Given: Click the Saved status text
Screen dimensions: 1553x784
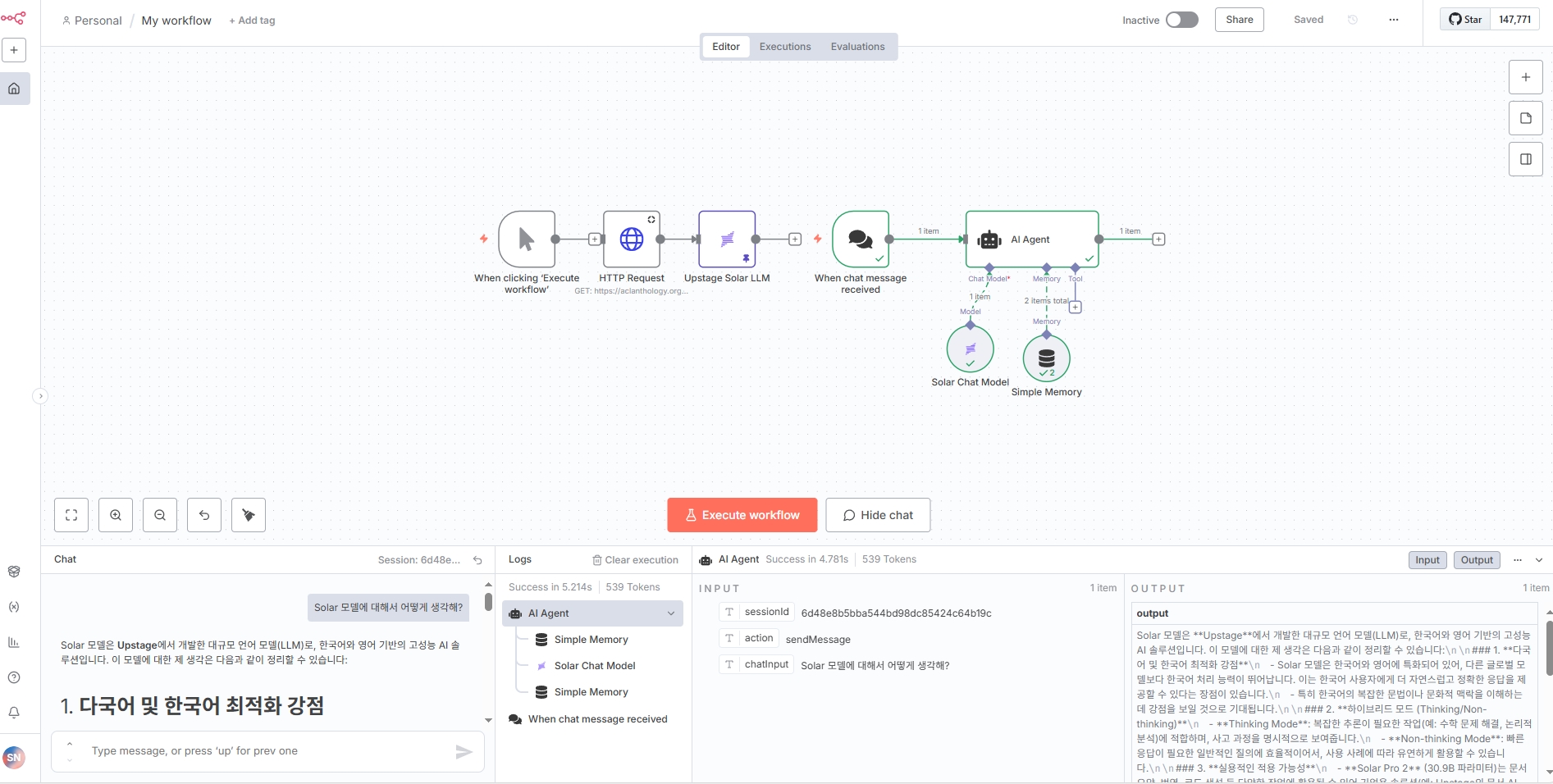Looking at the screenshot, I should (x=1309, y=20).
